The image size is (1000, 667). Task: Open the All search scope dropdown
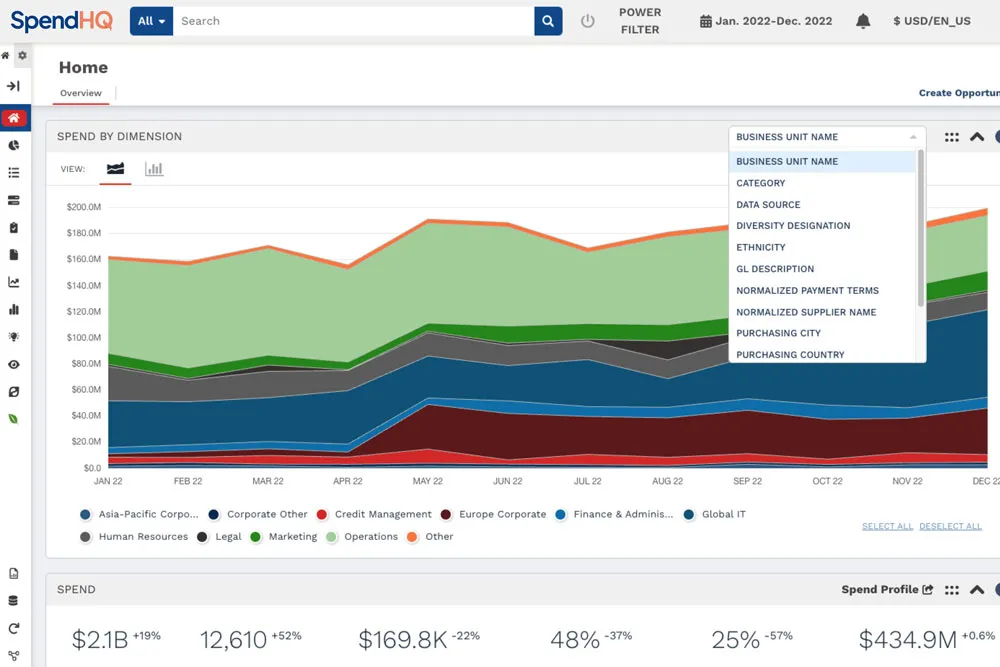tap(151, 21)
